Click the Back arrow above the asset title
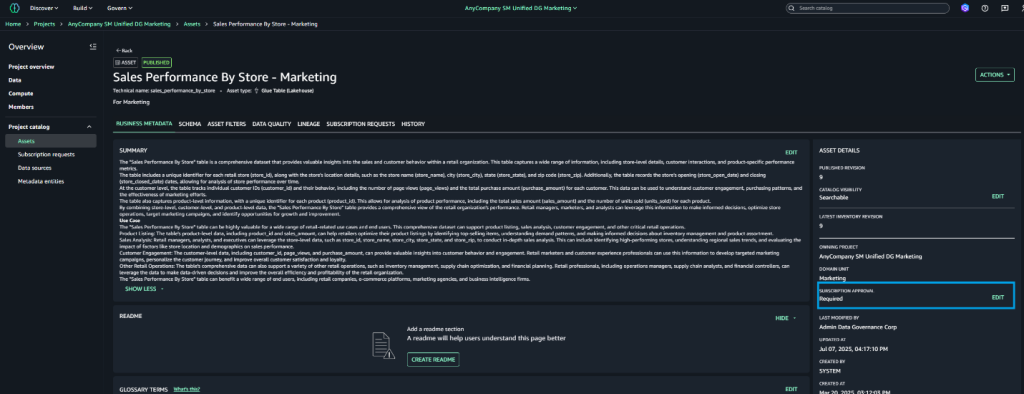The width and height of the screenshot is (1024, 394). click(124, 50)
